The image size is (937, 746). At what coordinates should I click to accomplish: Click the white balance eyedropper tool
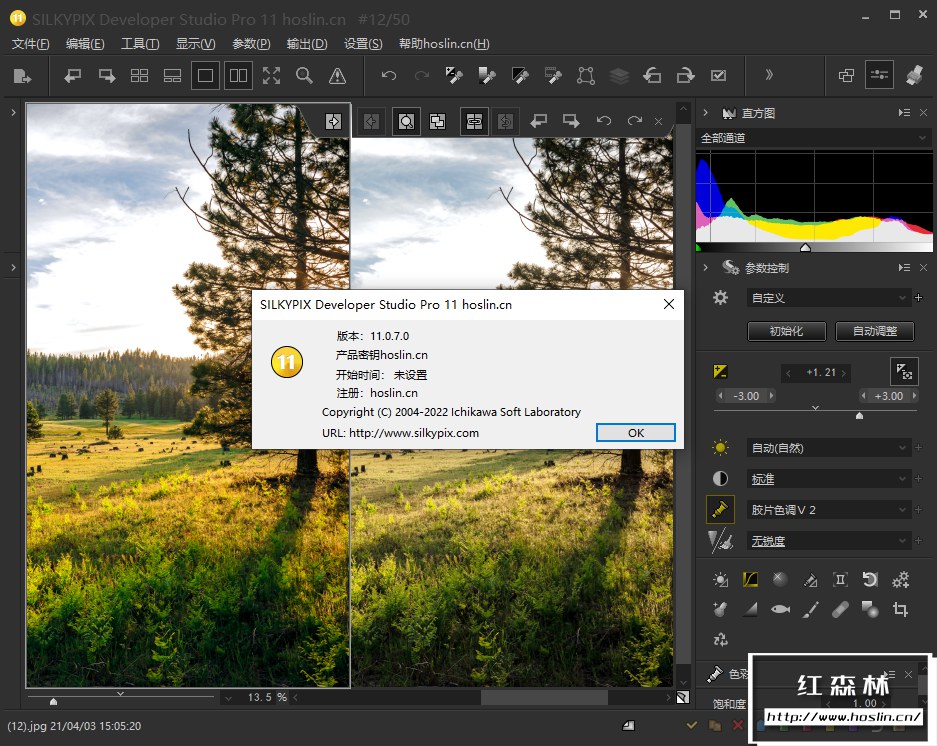tap(454, 75)
